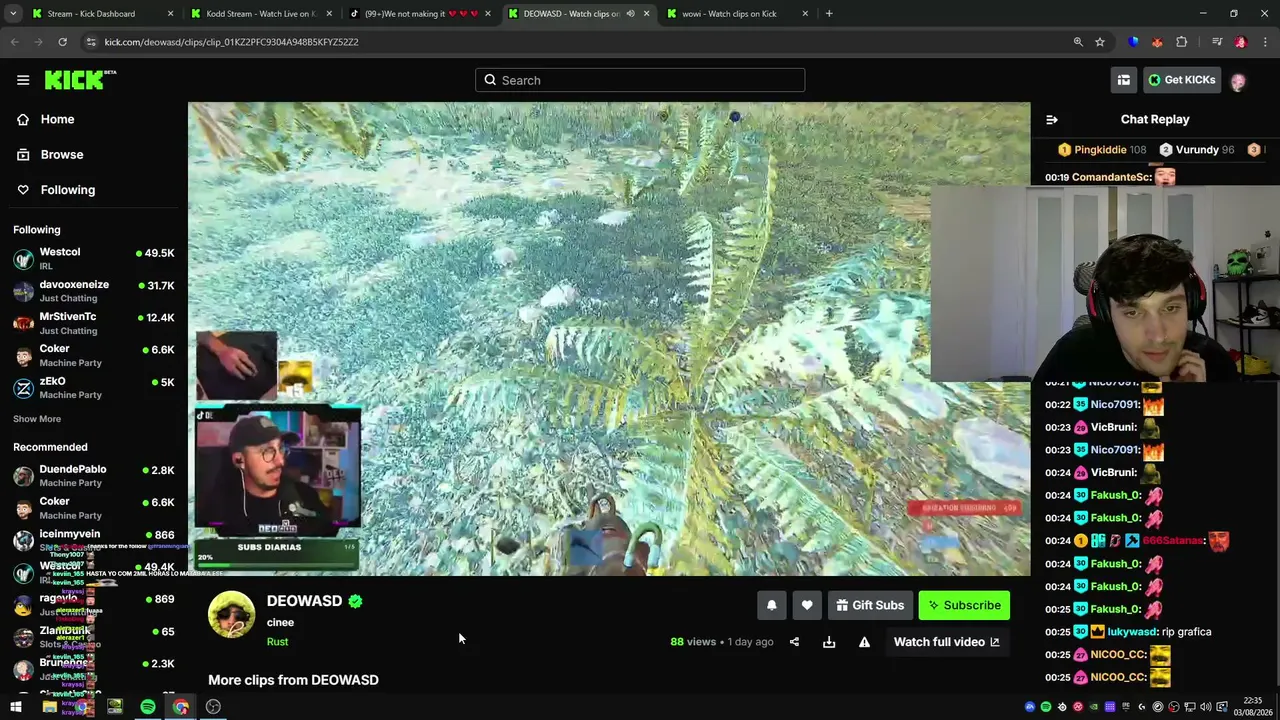Bookmark this page with star icon

tap(1100, 42)
